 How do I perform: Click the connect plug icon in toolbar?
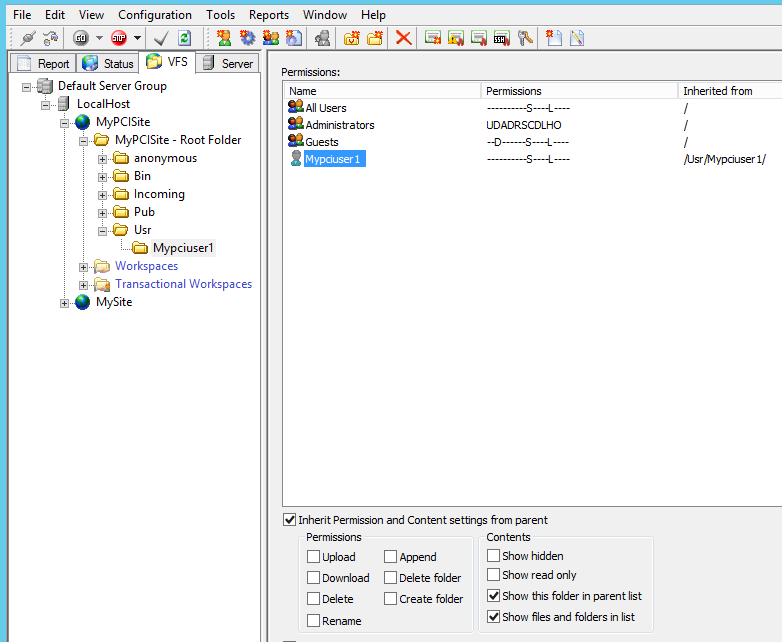coord(27,38)
